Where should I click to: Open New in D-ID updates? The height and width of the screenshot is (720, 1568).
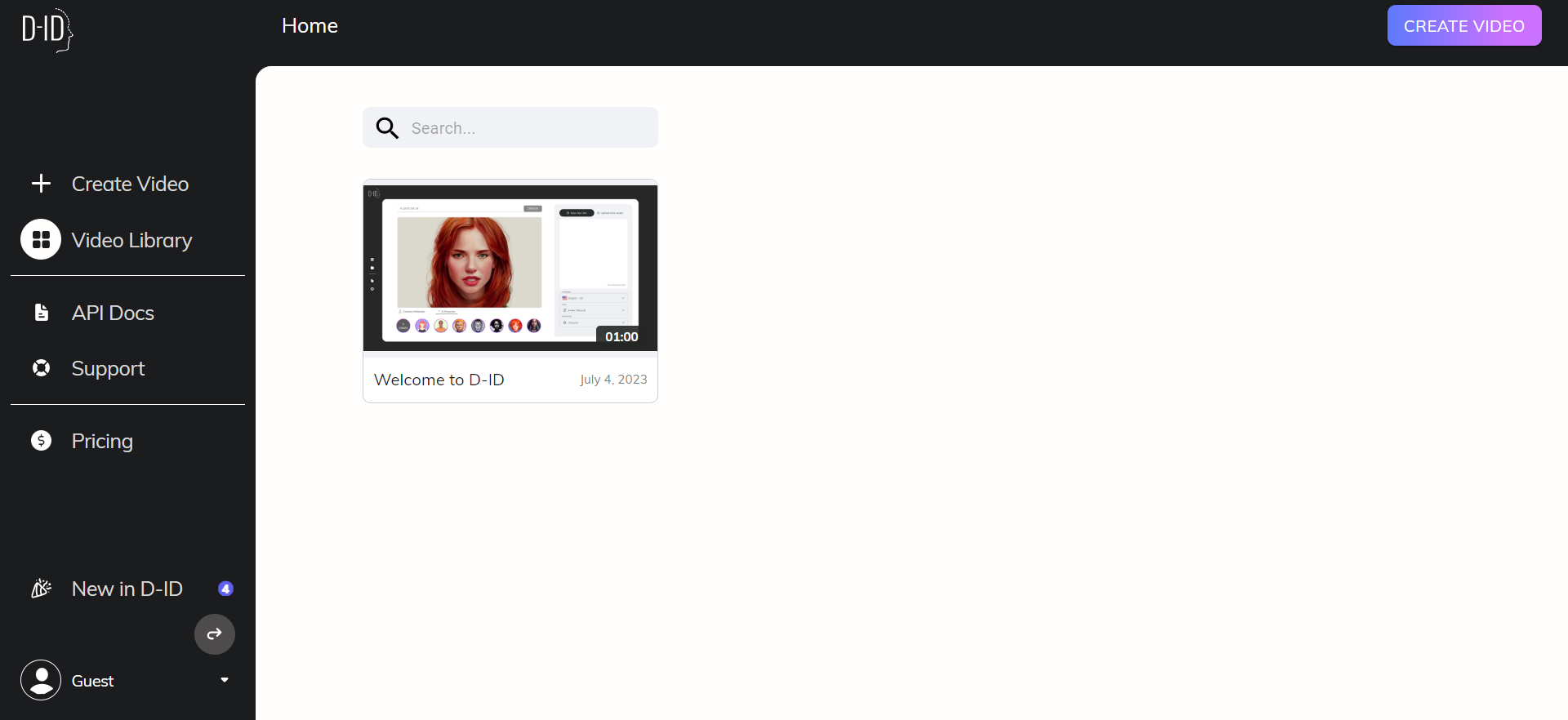click(x=127, y=589)
